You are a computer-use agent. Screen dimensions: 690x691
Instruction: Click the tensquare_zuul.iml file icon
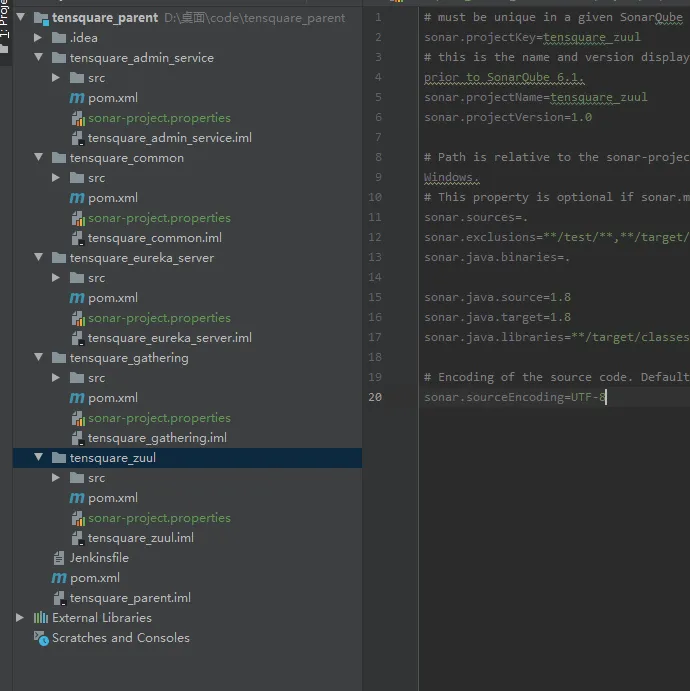[78, 538]
